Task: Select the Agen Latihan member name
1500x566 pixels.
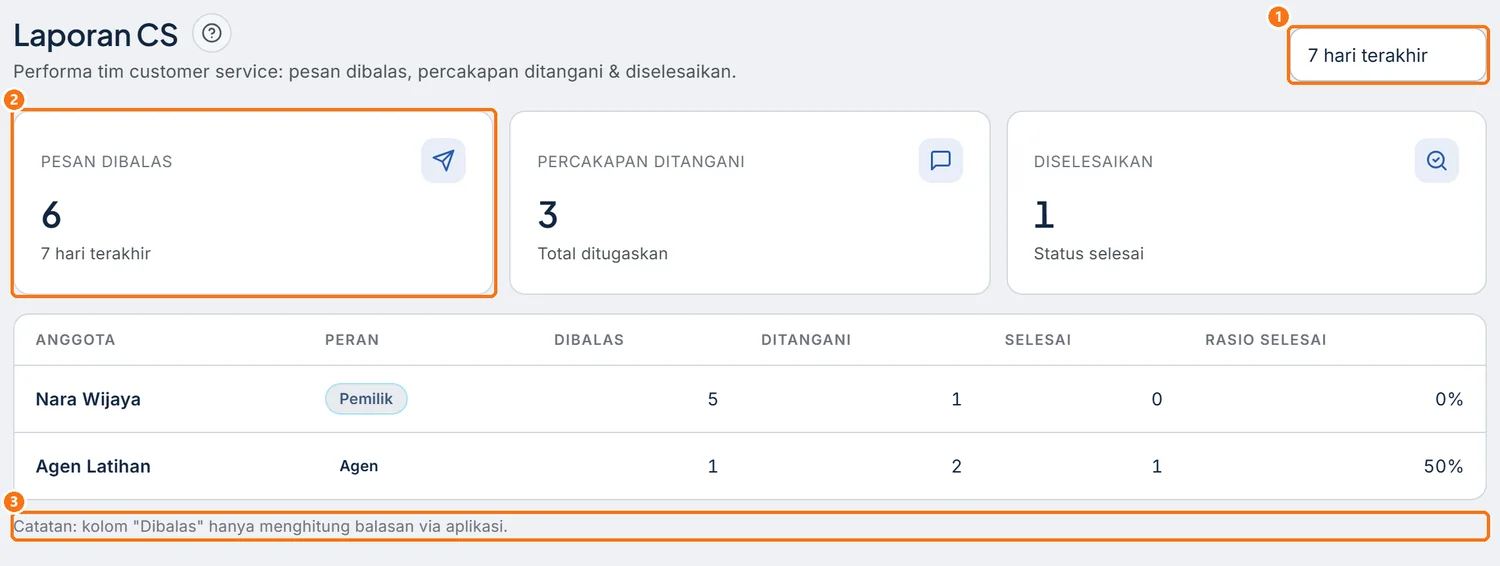Action: click(x=93, y=466)
